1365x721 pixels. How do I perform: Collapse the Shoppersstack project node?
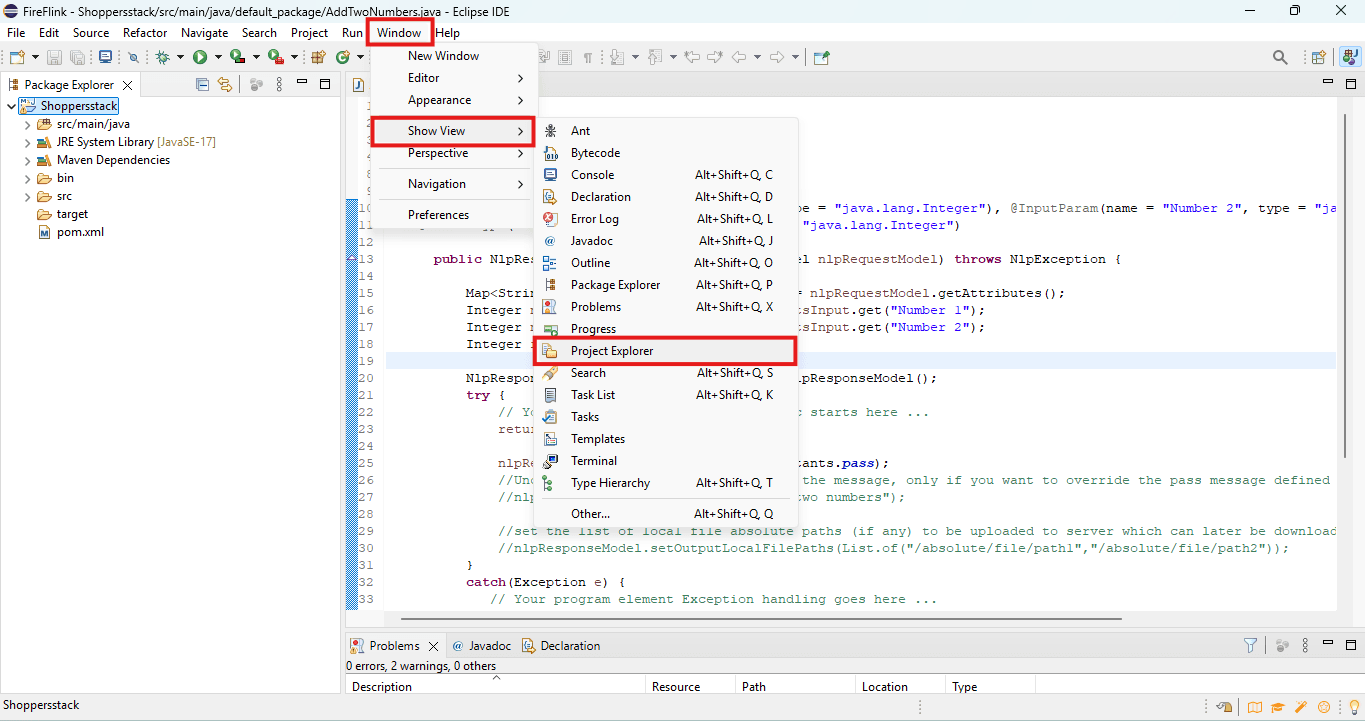click(x=11, y=106)
